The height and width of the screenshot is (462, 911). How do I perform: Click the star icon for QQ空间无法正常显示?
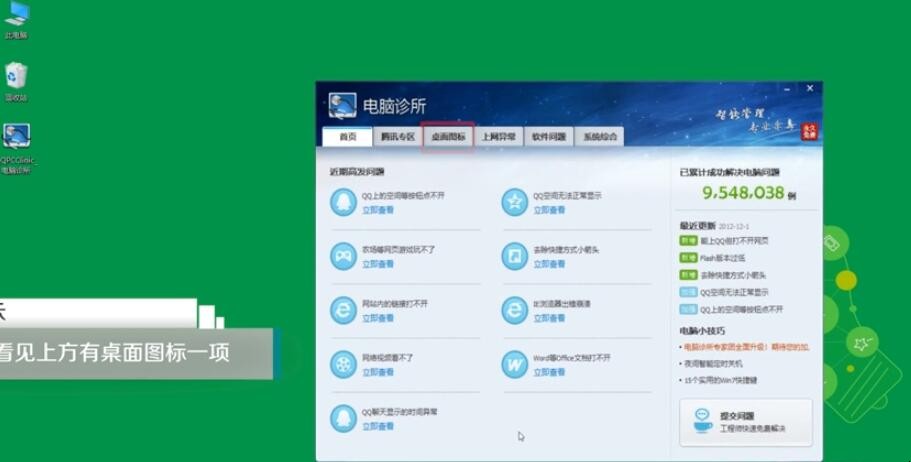(514, 203)
